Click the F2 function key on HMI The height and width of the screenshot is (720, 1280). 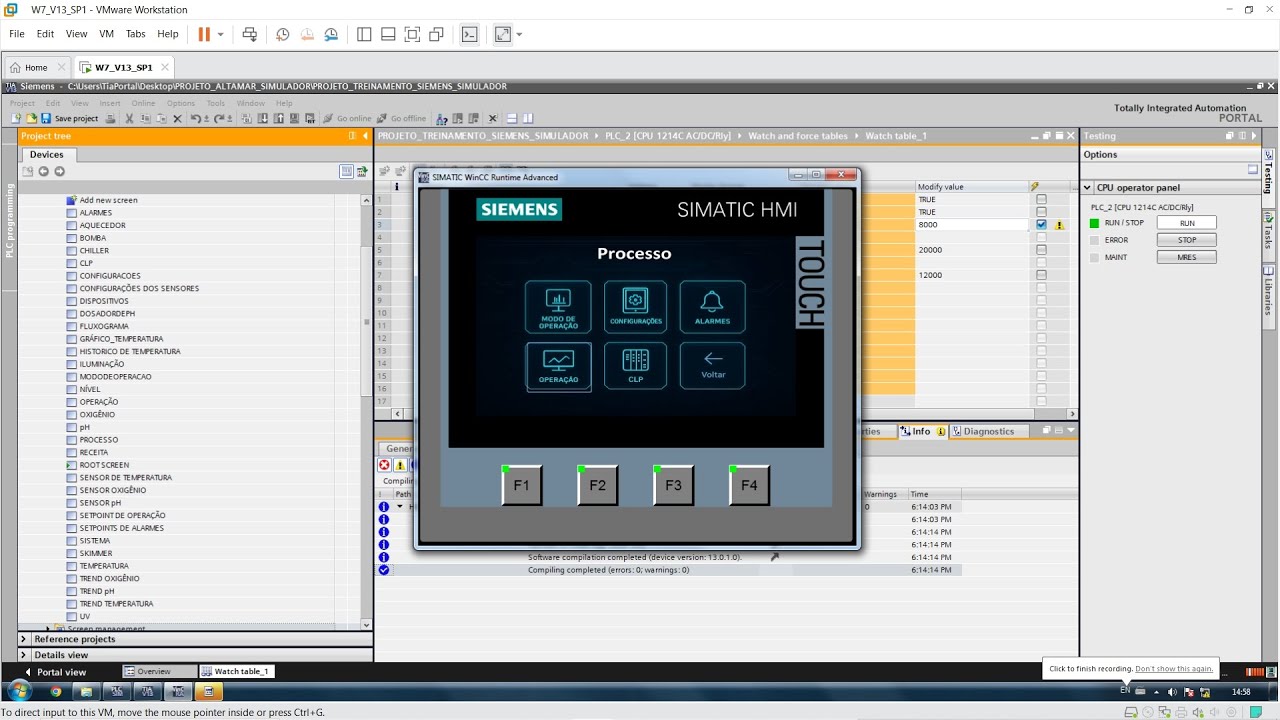(x=597, y=486)
